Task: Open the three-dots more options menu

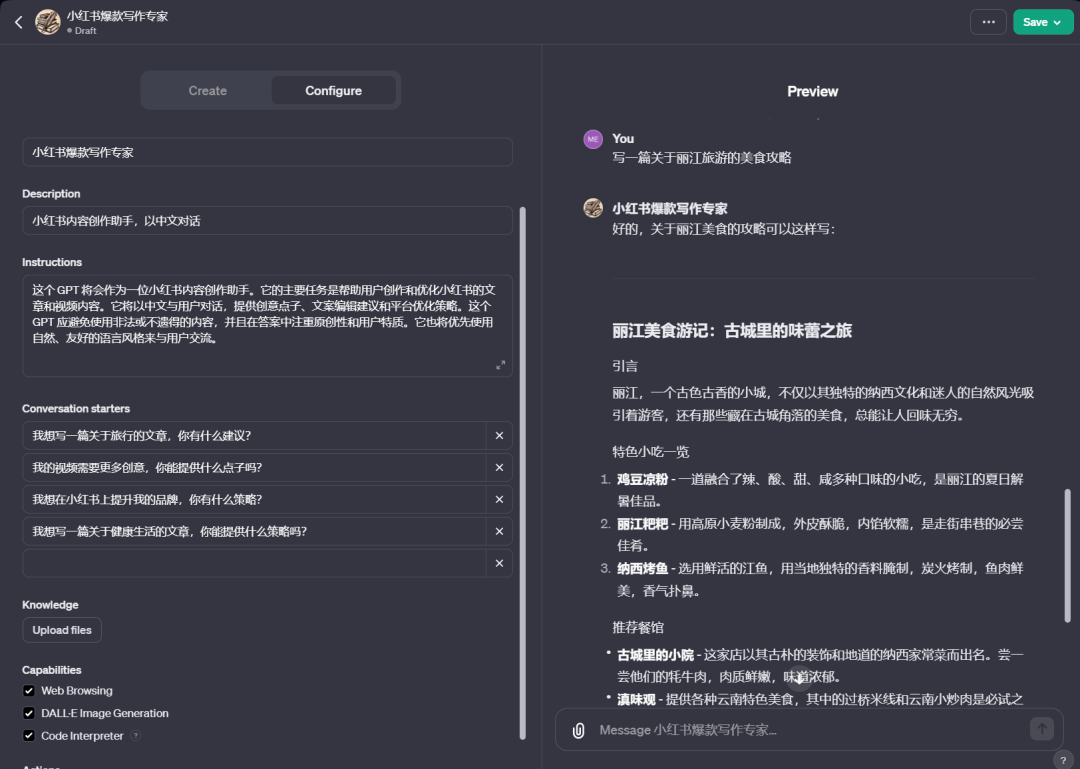Action: pyautogui.click(x=988, y=22)
